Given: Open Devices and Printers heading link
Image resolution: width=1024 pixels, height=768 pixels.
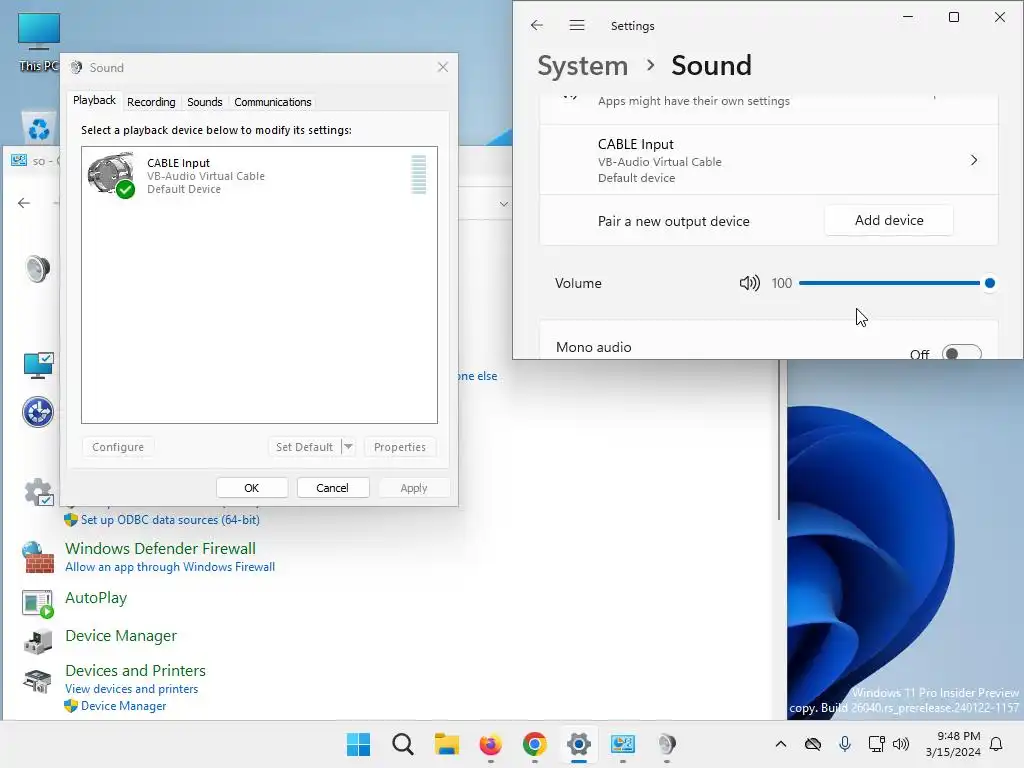Looking at the screenshot, I should 135,671.
